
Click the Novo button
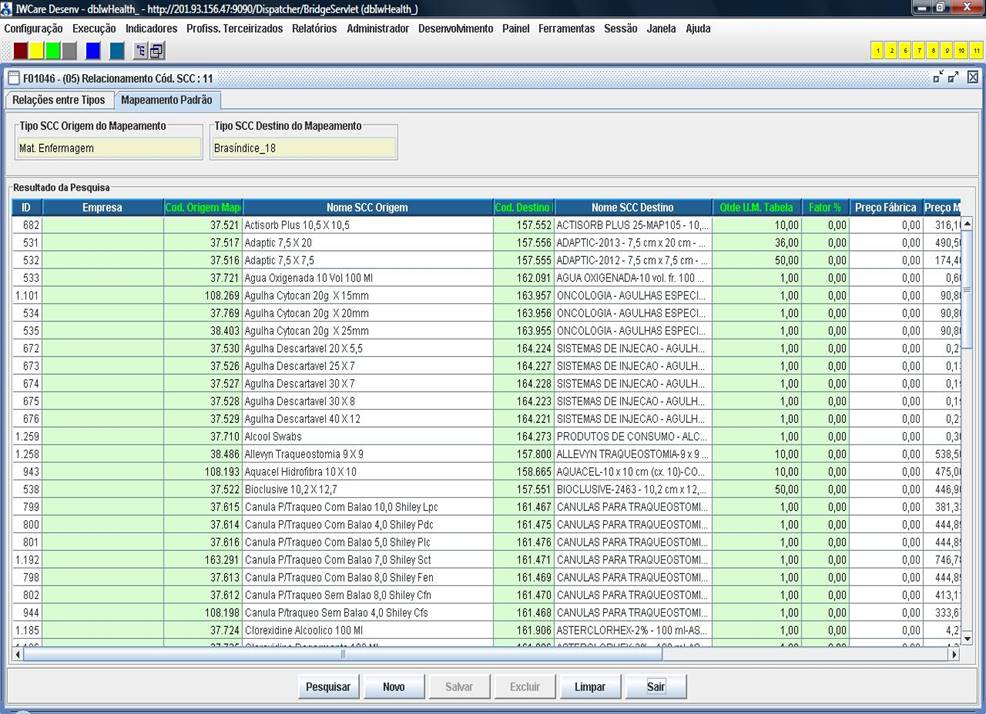tap(394, 687)
